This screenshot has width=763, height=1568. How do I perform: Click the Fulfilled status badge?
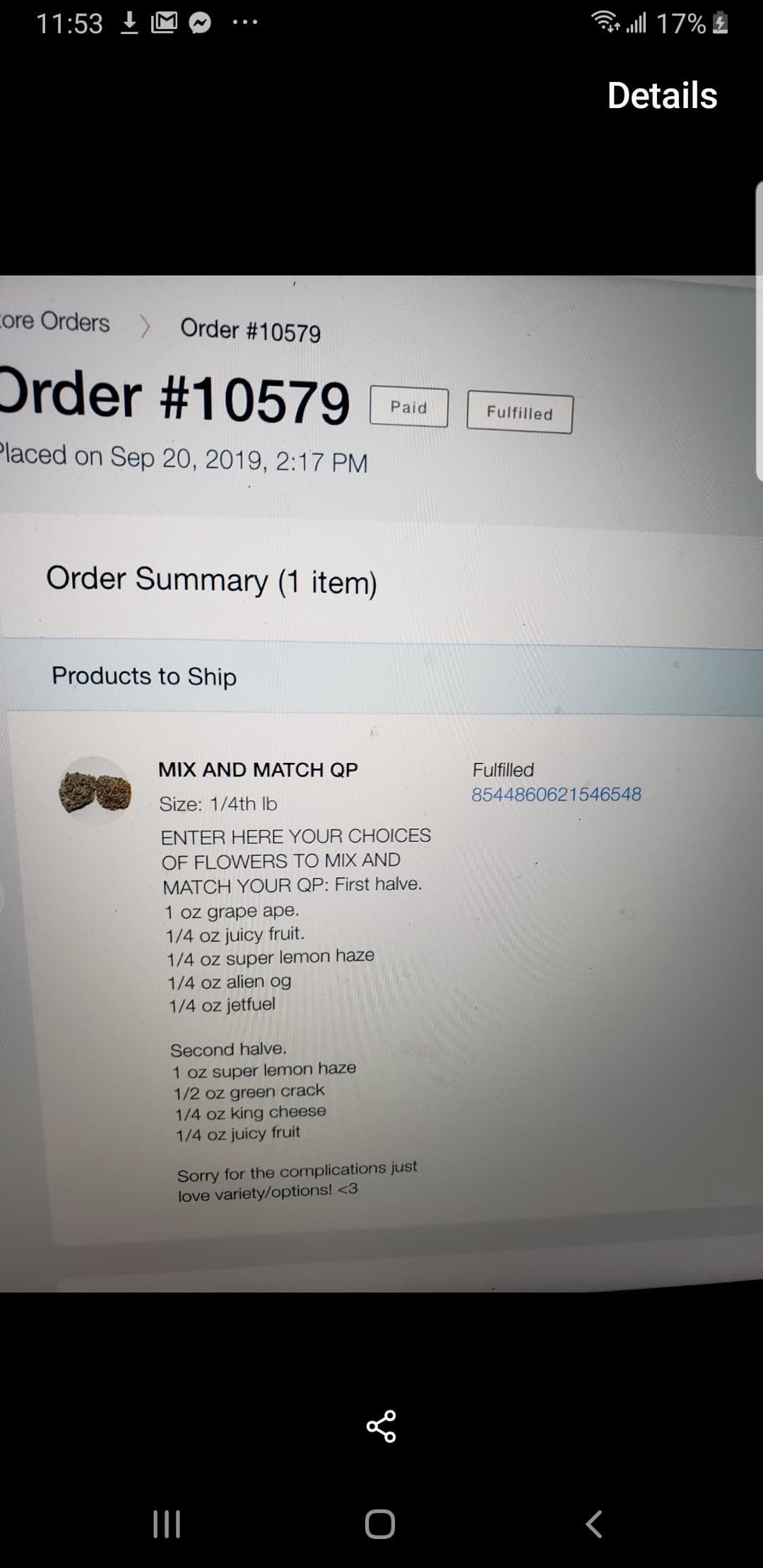point(519,412)
